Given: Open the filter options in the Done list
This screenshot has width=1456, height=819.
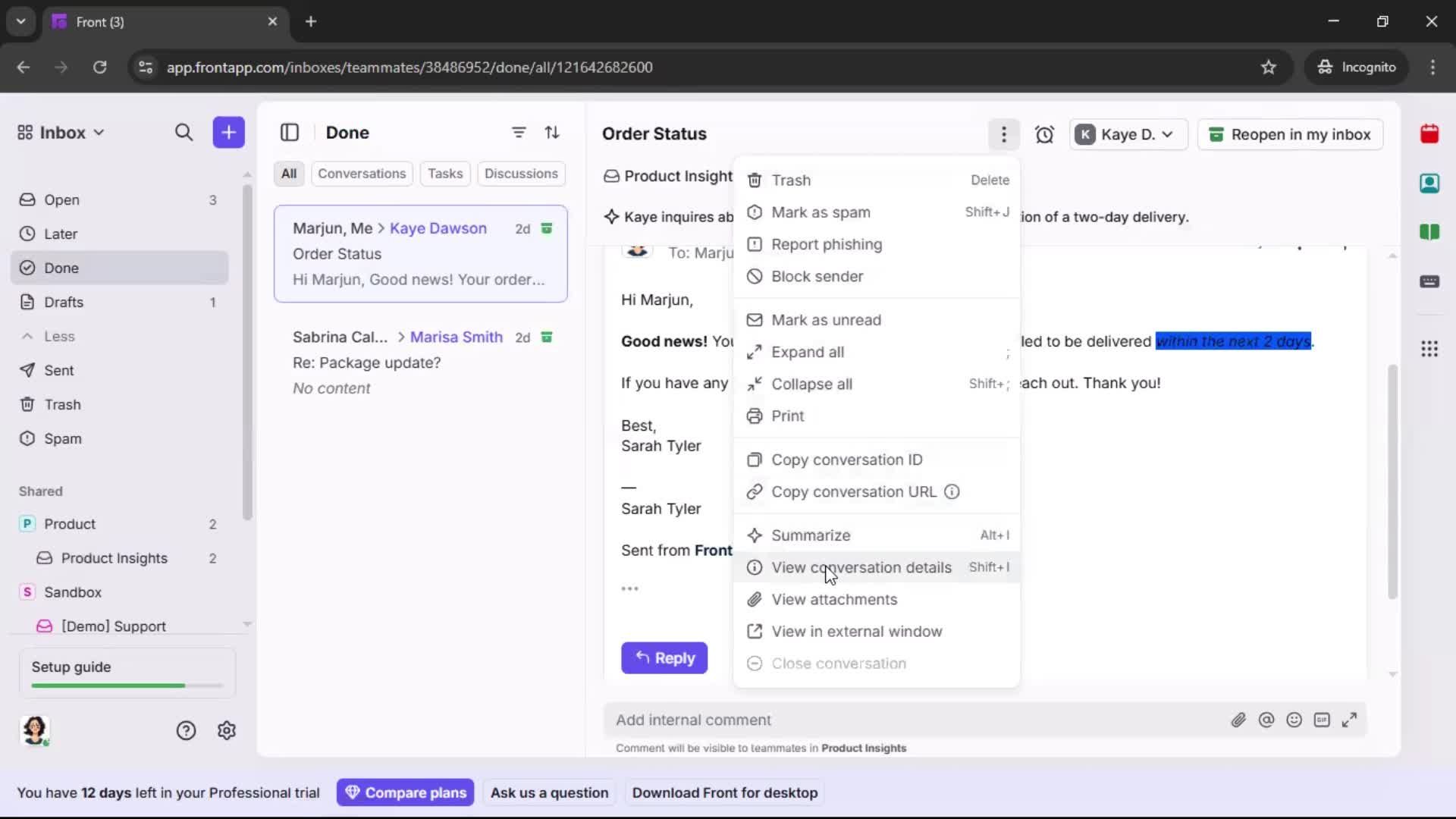Looking at the screenshot, I should coord(519,132).
